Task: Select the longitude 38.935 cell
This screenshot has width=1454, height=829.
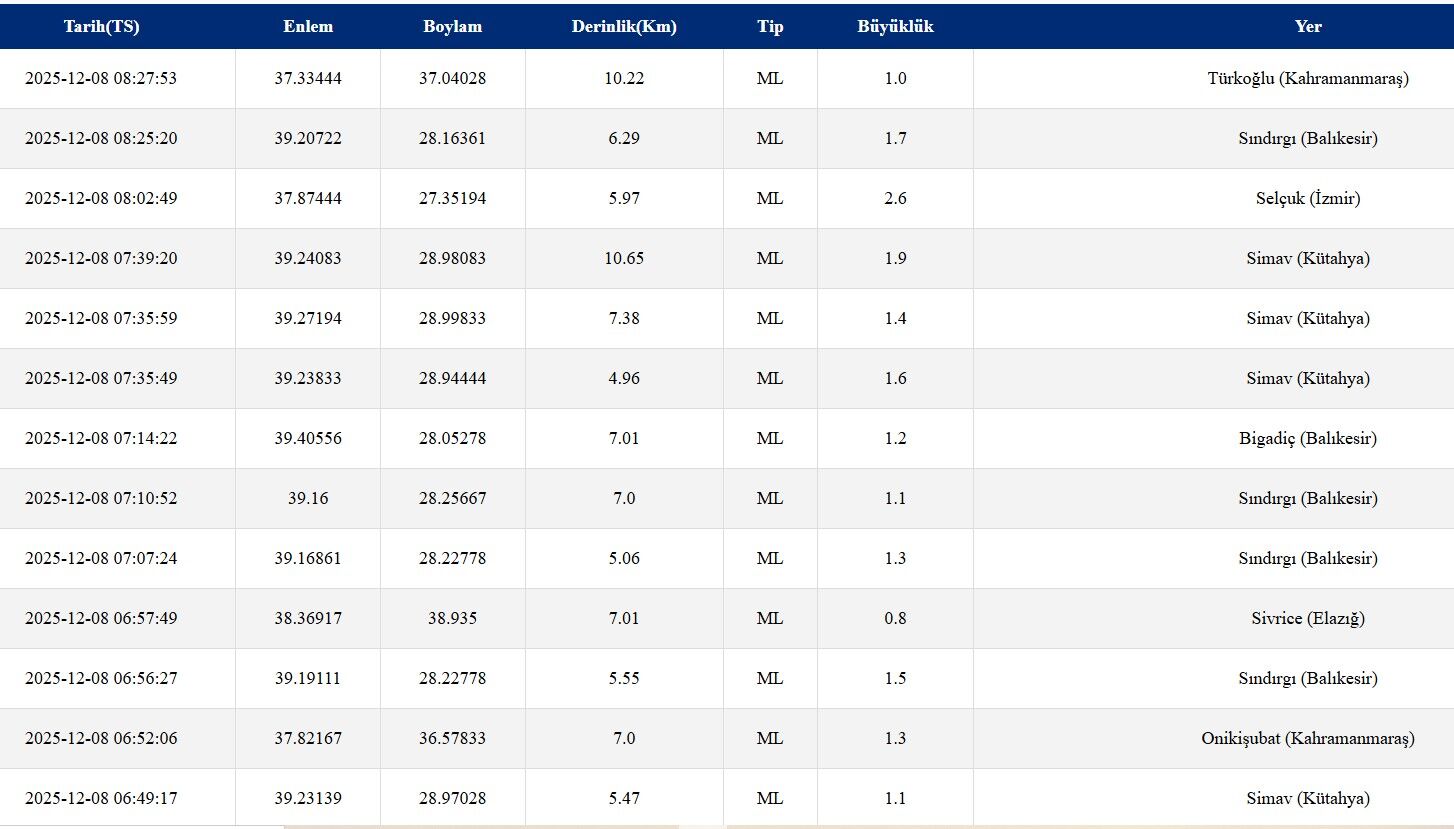Action: (453, 618)
